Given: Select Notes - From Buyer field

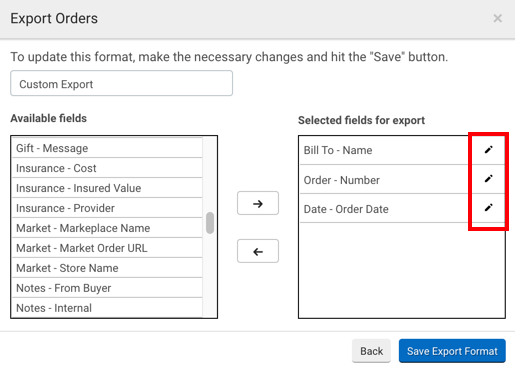Looking at the screenshot, I should click(x=107, y=288).
